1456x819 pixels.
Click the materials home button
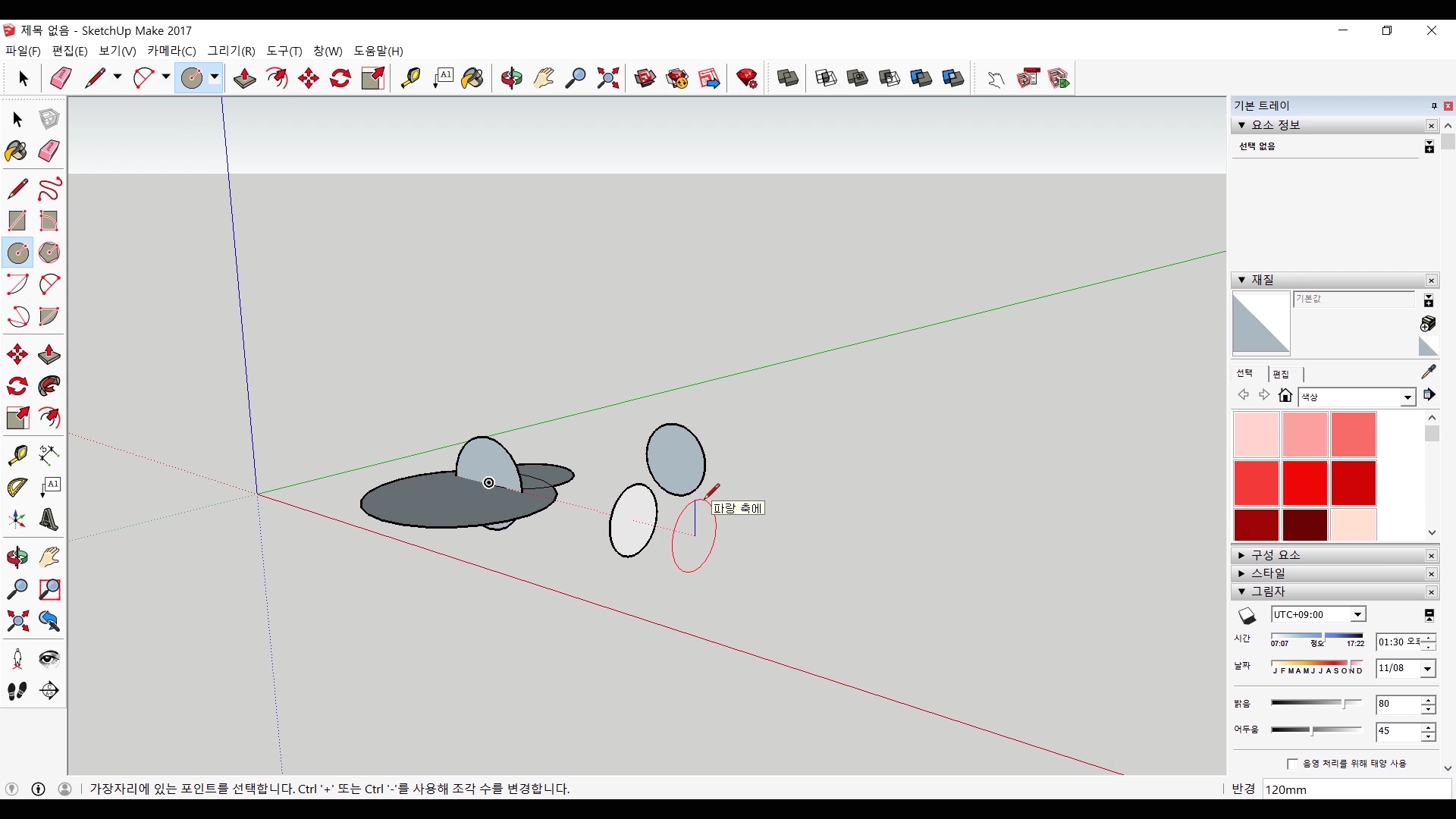1285,395
